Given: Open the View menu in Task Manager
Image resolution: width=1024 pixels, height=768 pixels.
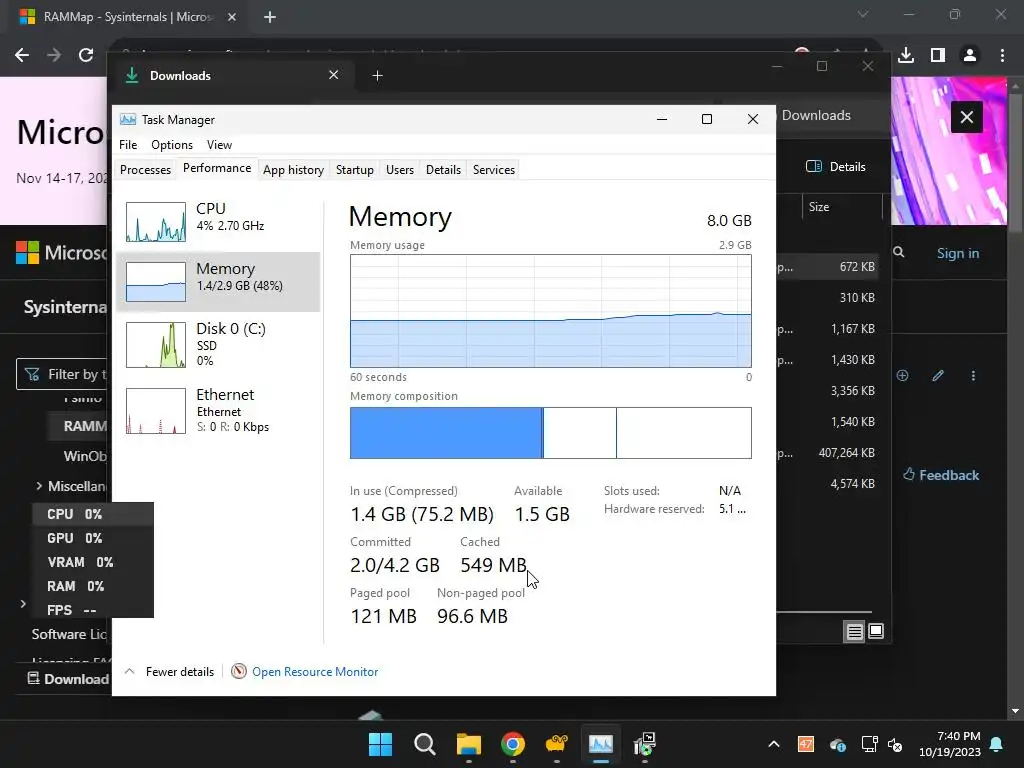Looking at the screenshot, I should [x=219, y=145].
